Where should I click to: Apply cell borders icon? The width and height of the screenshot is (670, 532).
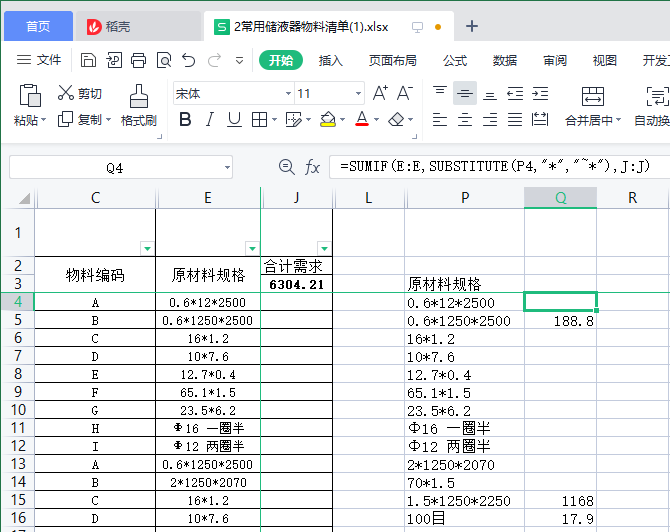pos(259,120)
